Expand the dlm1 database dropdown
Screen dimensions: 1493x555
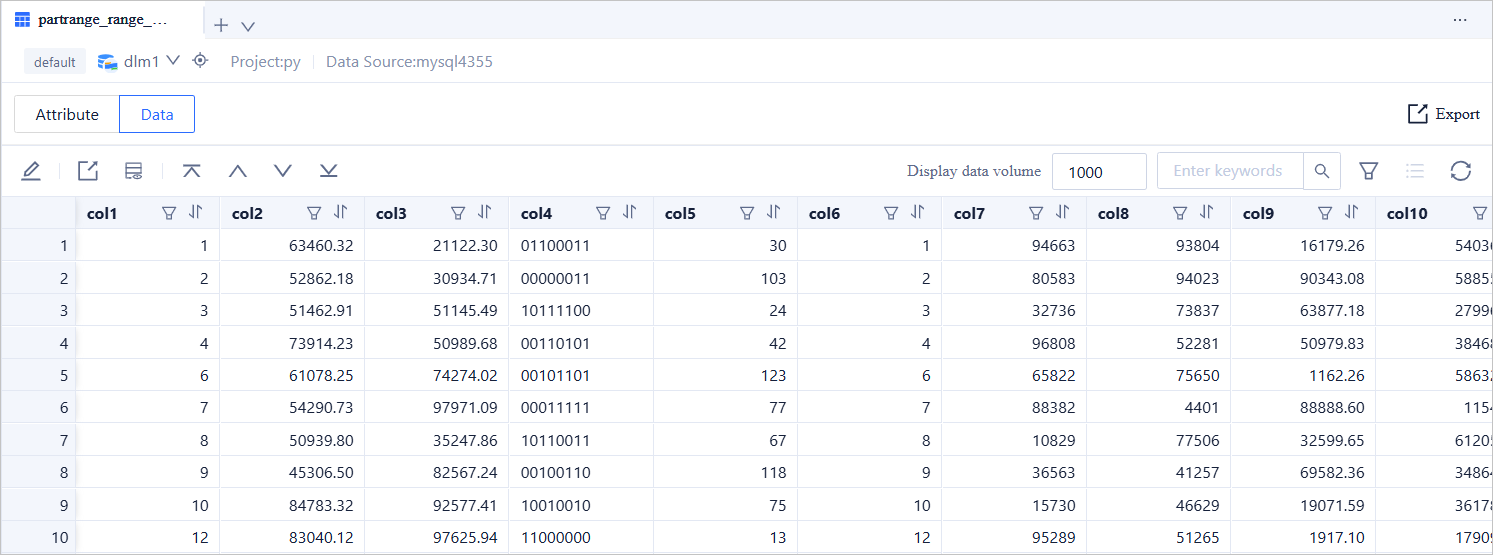(172, 61)
